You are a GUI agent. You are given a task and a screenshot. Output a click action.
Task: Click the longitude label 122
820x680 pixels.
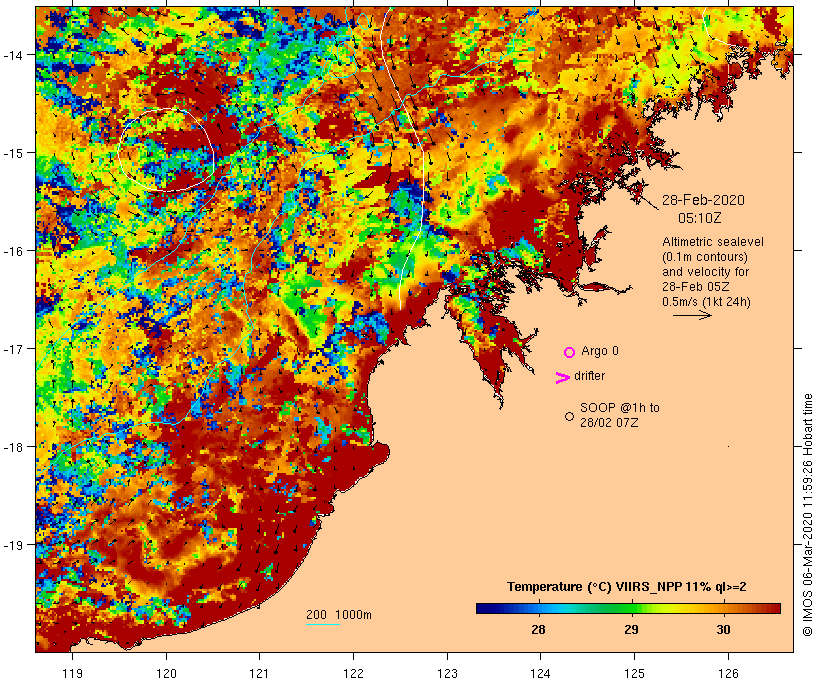pyautogui.click(x=354, y=673)
